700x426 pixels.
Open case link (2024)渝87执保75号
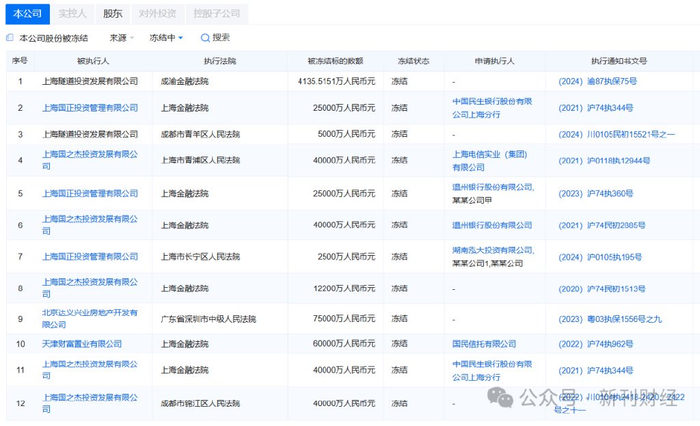click(597, 81)
